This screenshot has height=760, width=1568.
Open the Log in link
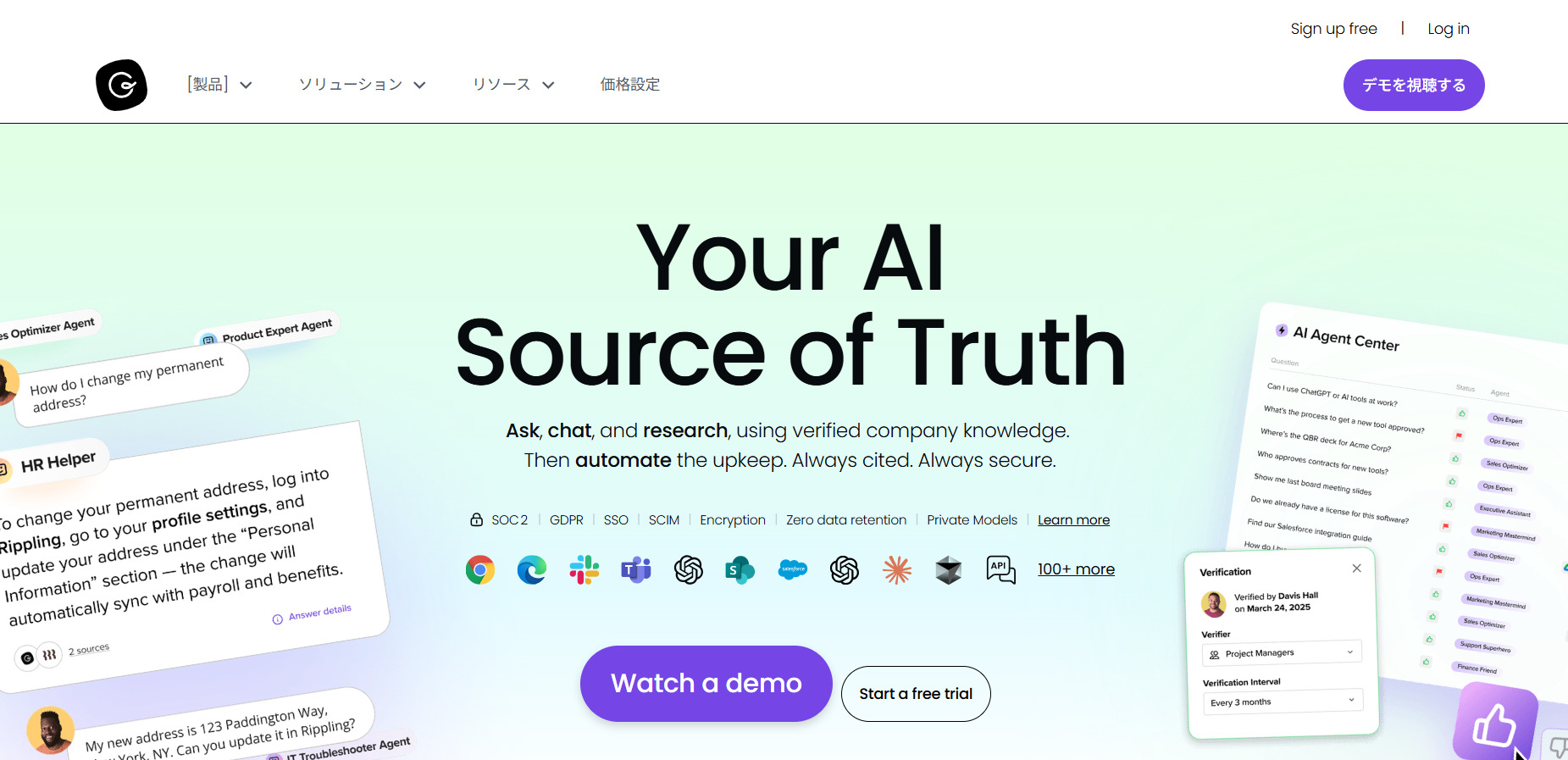[x=1449, y=29]
